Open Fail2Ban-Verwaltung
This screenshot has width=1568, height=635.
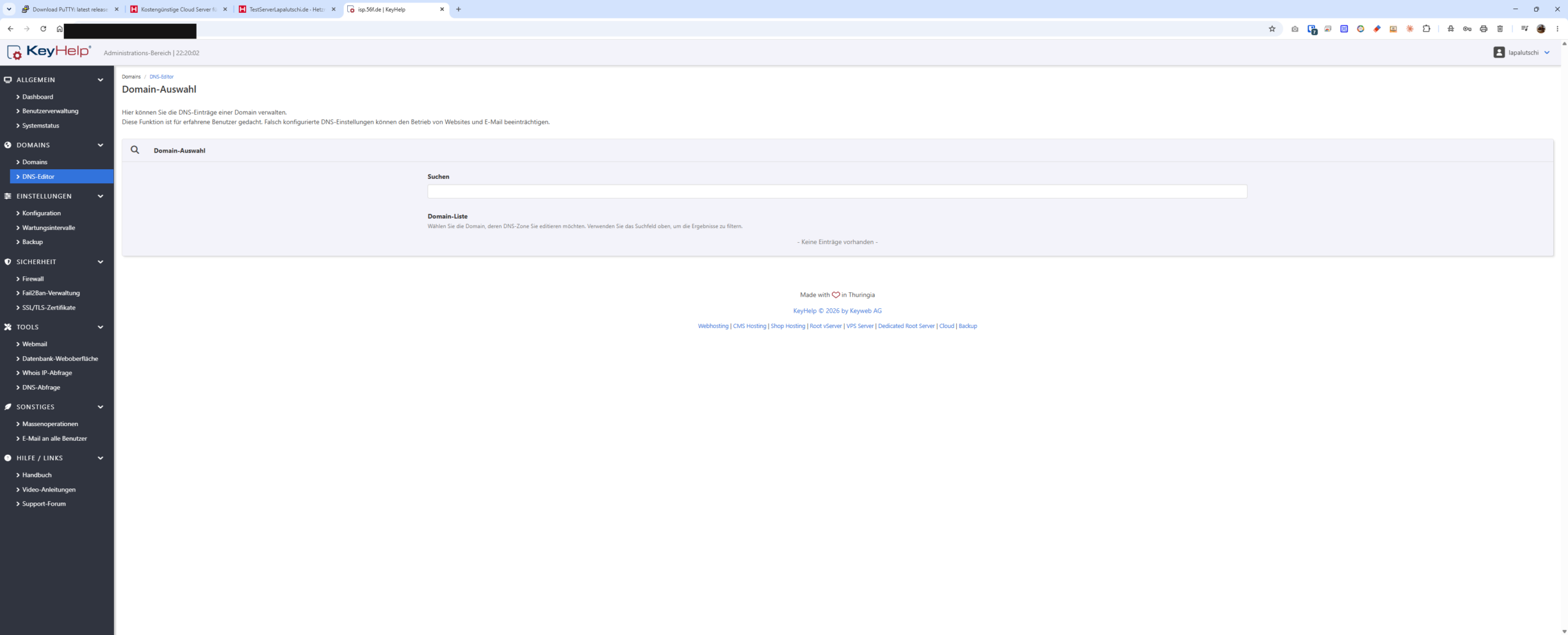click(x=51, y=293)
